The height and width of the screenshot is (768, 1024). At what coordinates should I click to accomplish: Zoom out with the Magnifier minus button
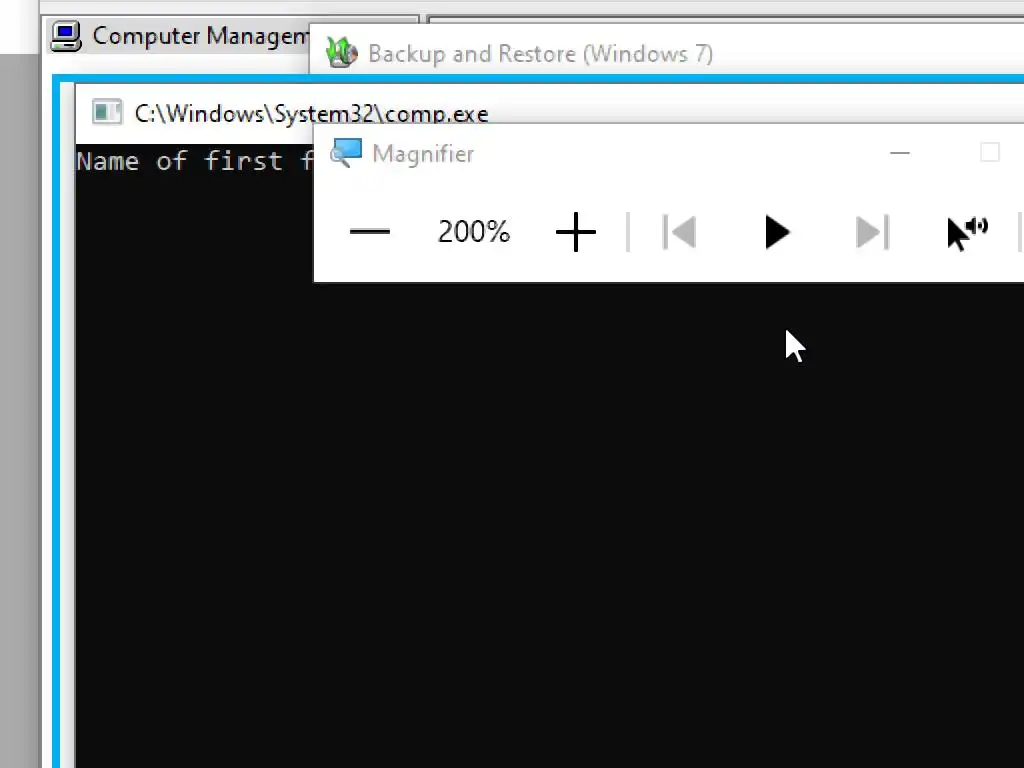pos(370,232)
